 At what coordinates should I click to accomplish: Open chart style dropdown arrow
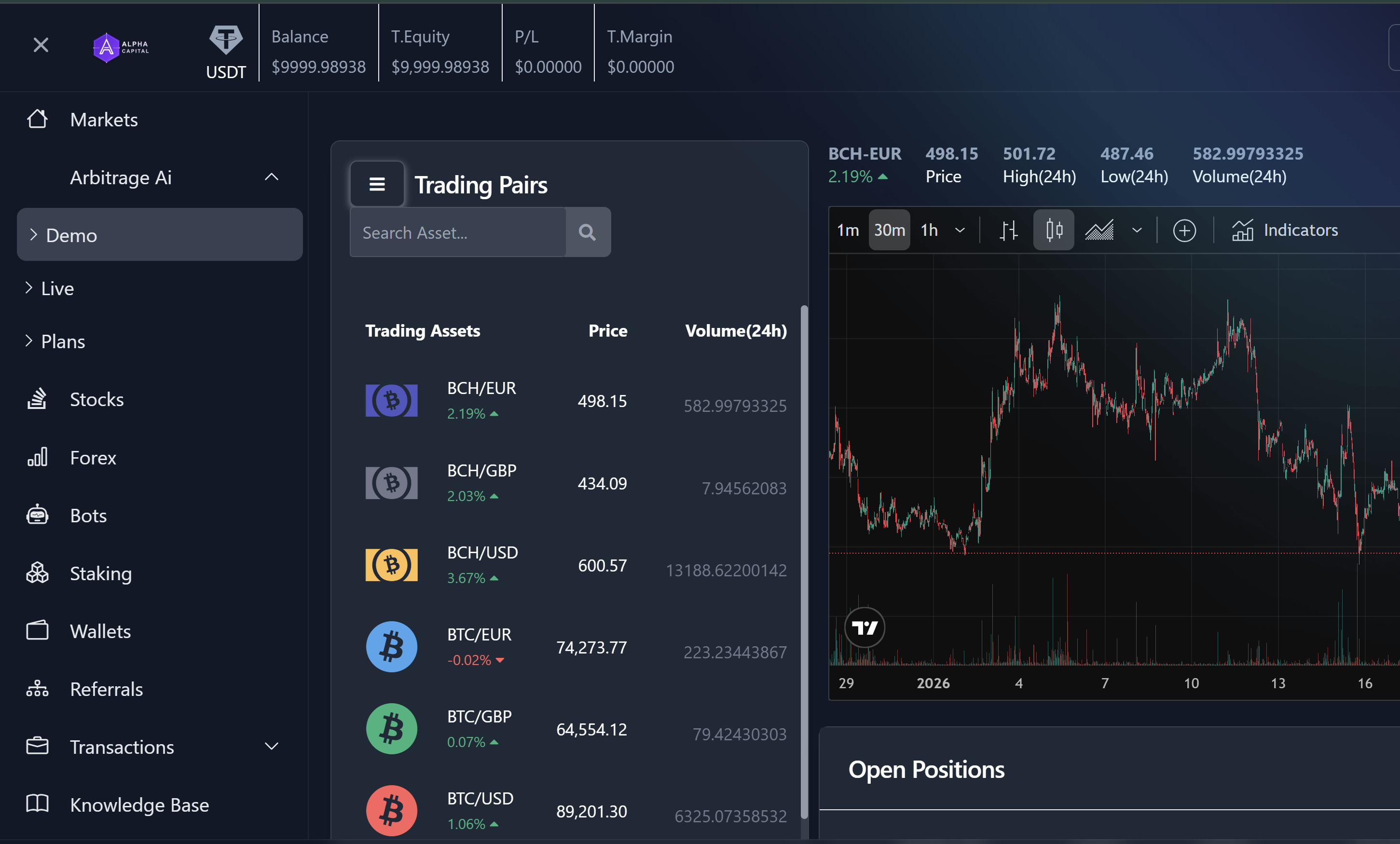(1138, 230)
